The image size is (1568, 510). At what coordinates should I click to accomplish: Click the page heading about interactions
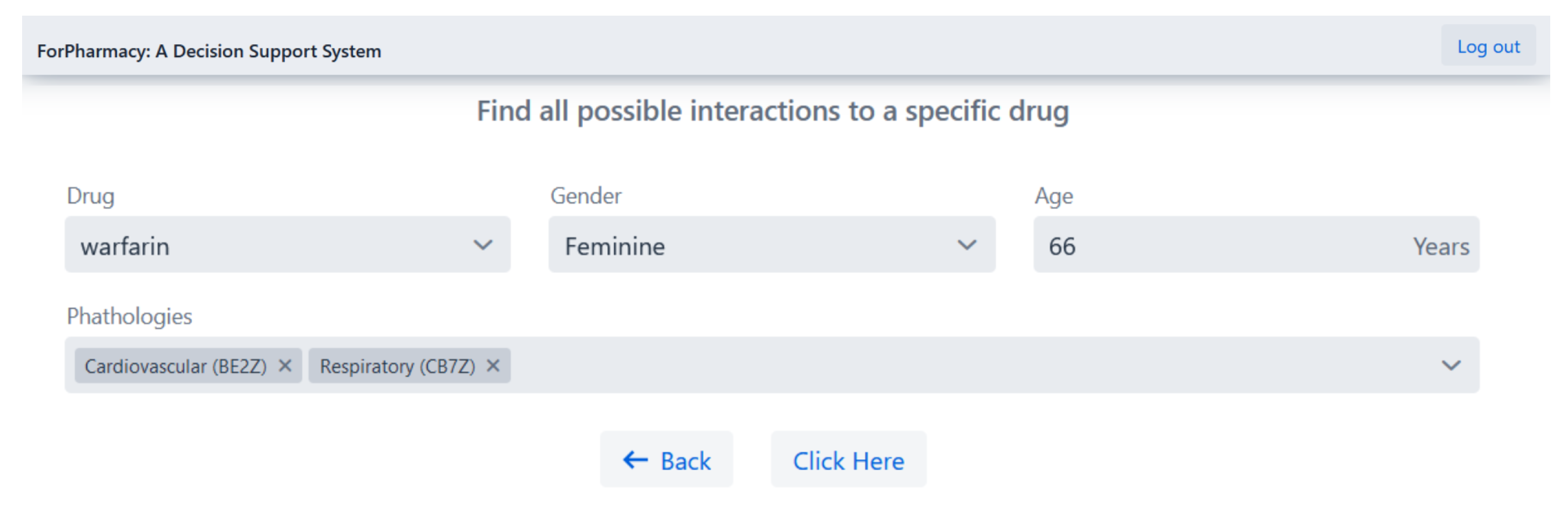coord(772,112)
